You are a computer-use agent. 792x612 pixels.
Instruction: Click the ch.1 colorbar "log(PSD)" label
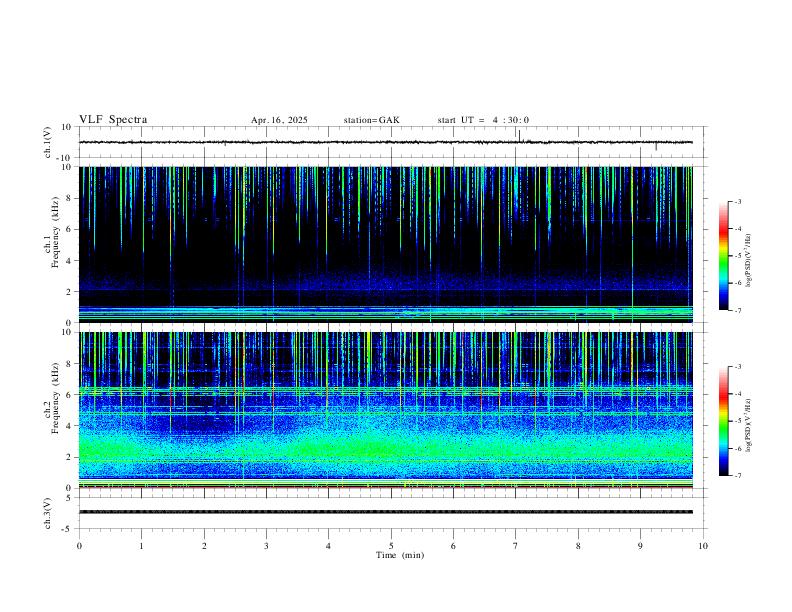[x=748, y=260]
